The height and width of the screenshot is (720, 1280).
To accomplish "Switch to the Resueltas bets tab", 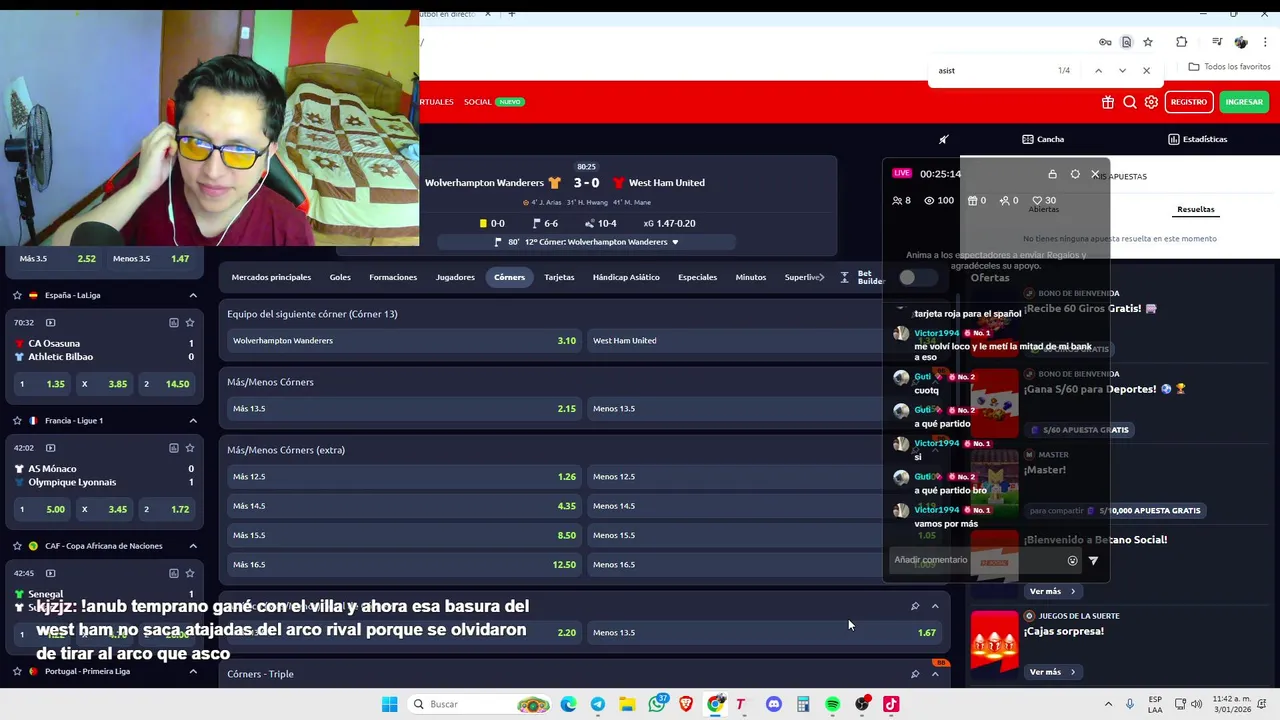I will (1196, 210).
